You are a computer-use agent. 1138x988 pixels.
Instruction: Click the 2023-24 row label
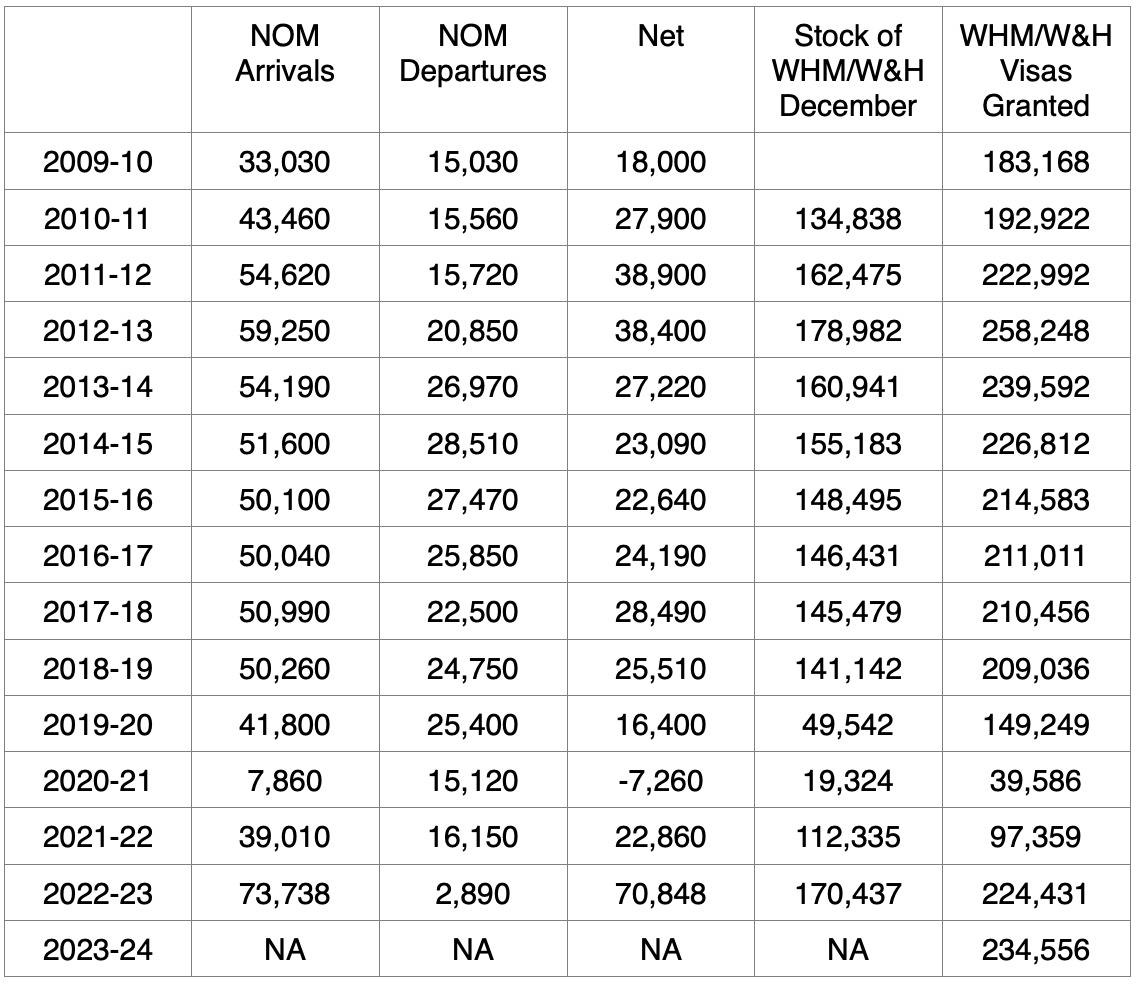(x=97, y=950)
